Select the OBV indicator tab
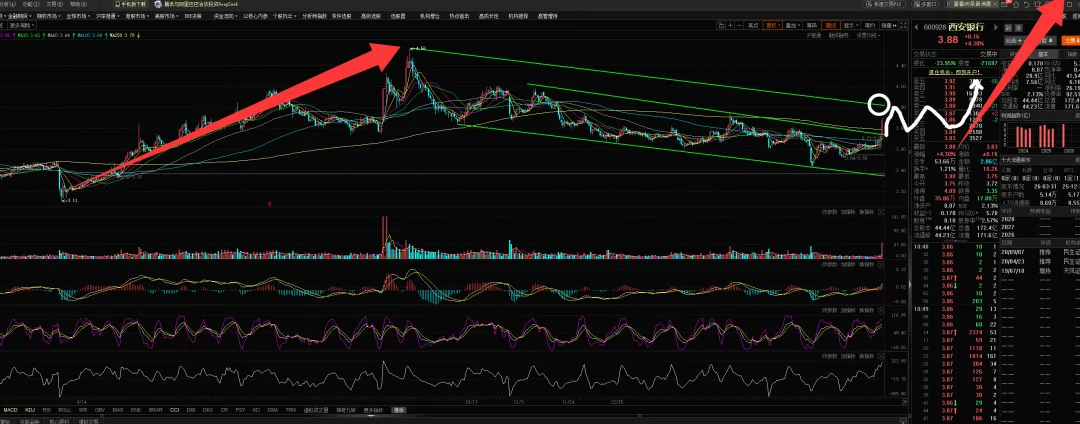 point(100,410)
